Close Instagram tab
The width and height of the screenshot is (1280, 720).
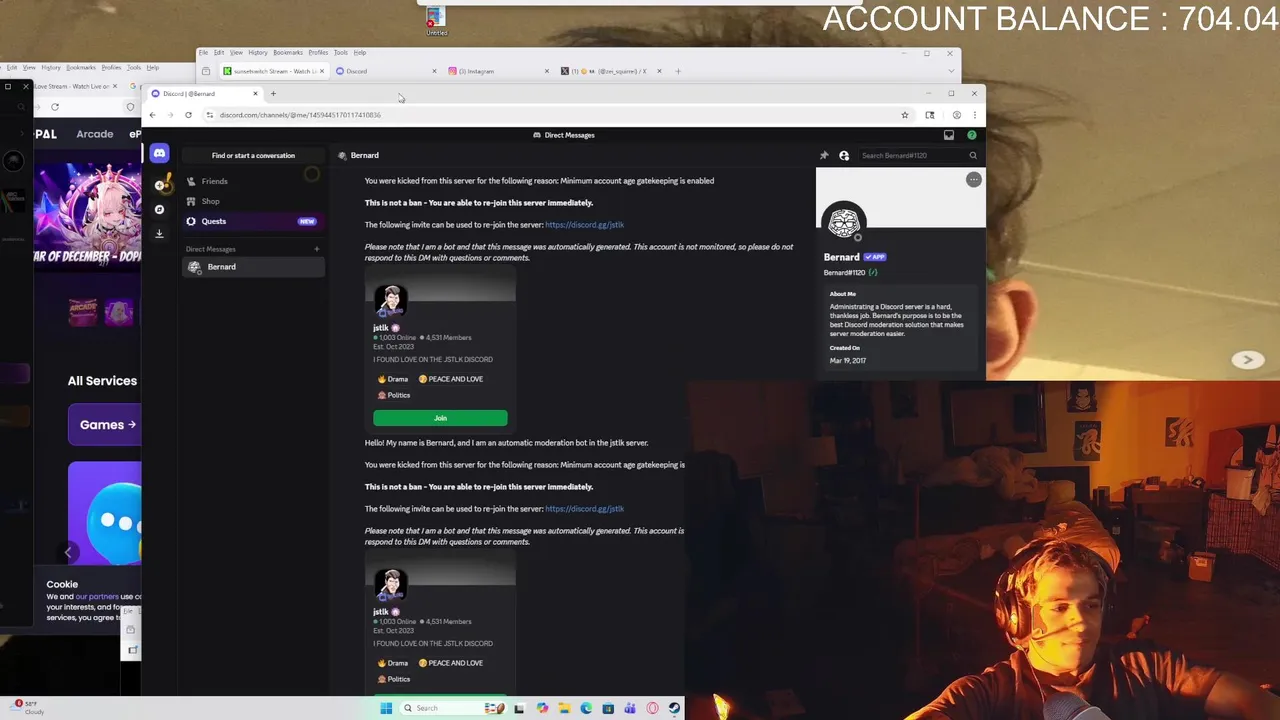[547, 71]
